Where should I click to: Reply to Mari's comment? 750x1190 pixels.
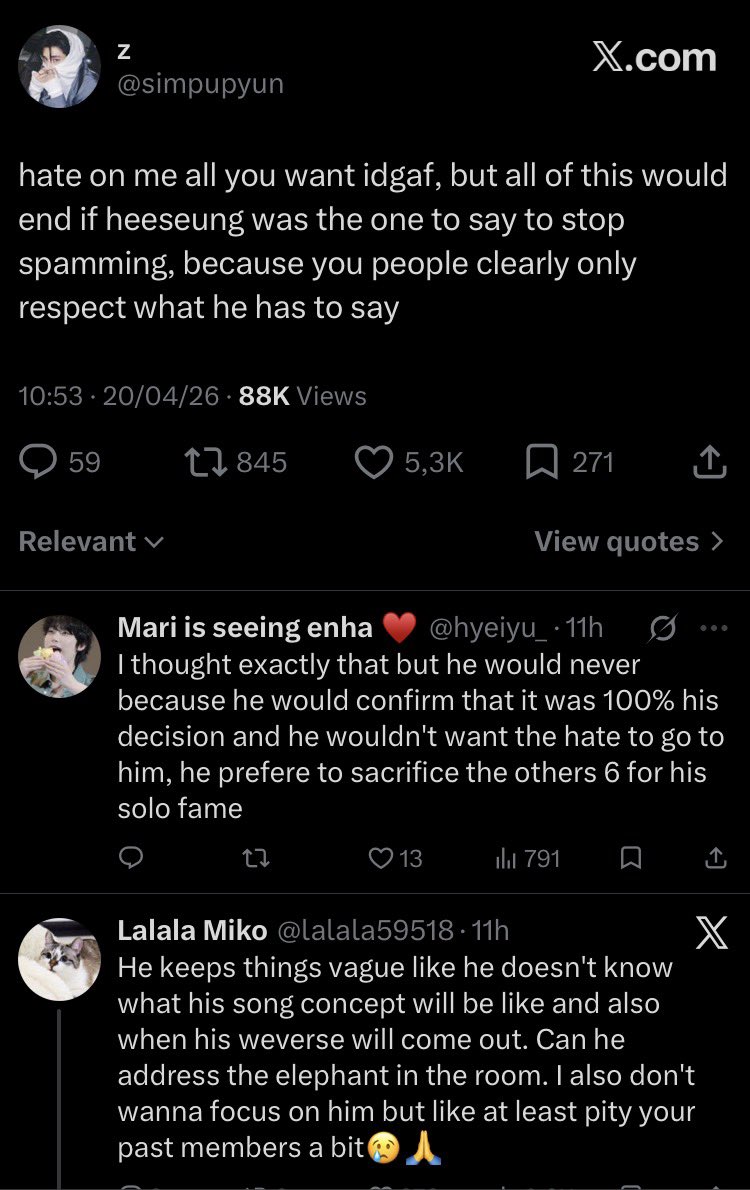click(x=131, y=858)
